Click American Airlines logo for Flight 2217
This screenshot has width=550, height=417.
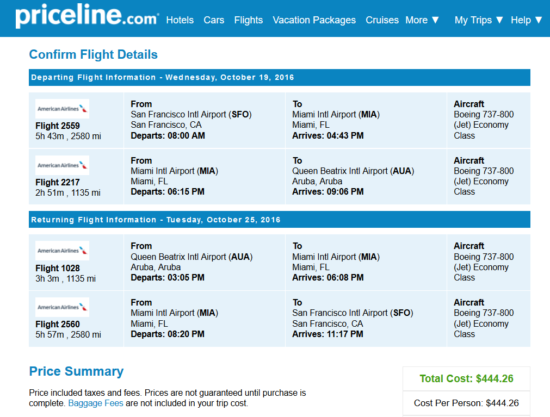[62, 165]
